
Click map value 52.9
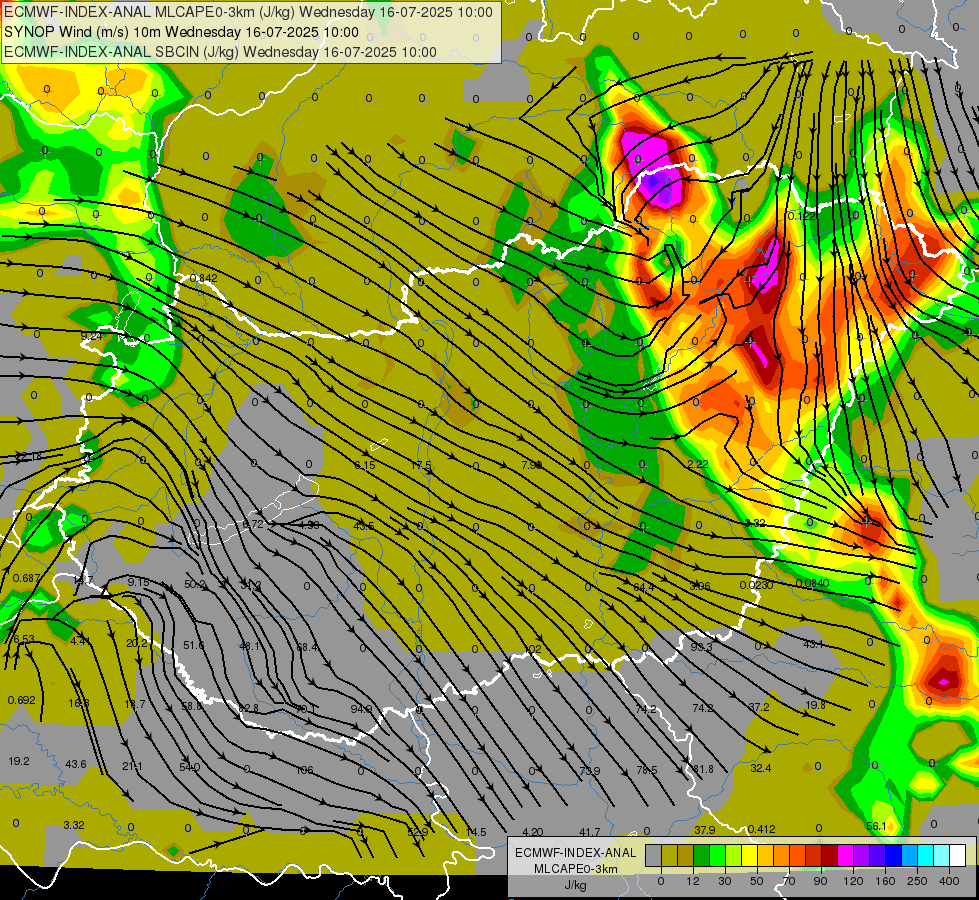tap(418, 833)
